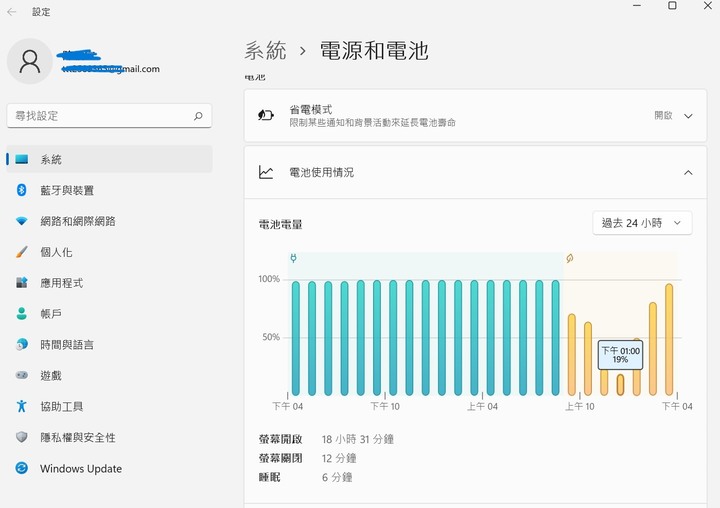Click the 開啟 status of battery saver
720x508 pixels.
[663, 115]
